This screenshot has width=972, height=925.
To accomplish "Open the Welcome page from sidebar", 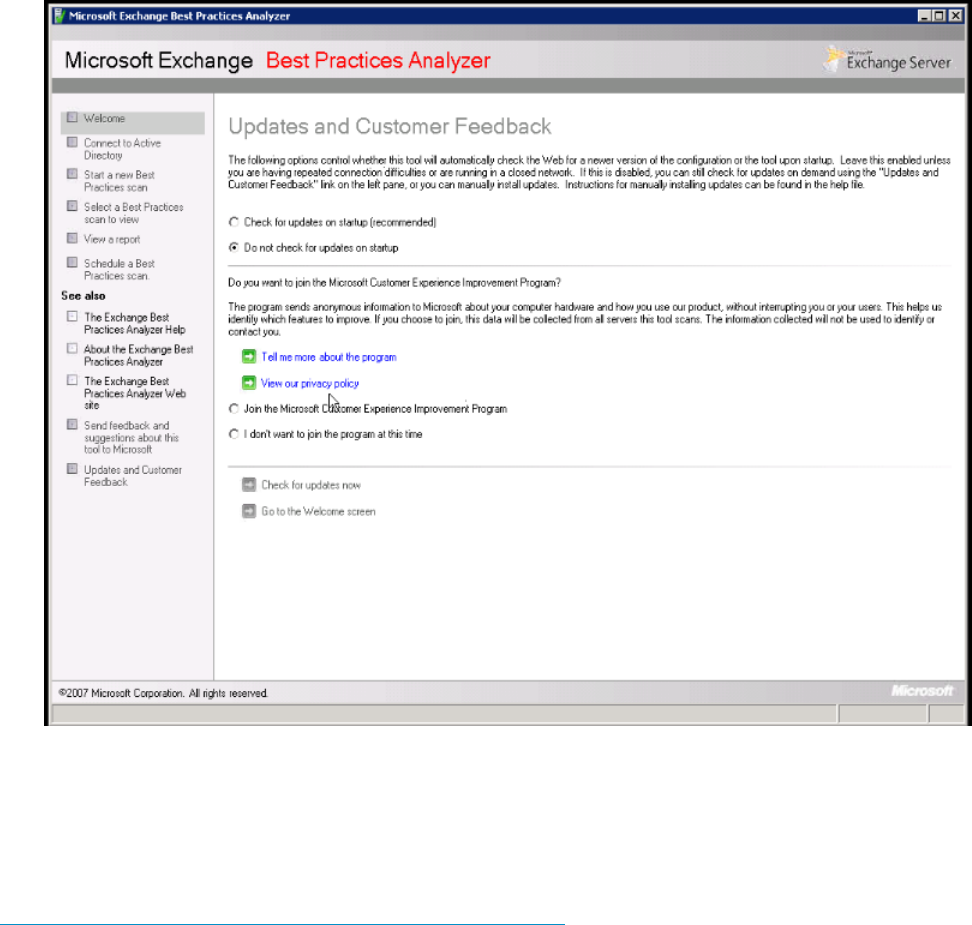I will [104, 118].
